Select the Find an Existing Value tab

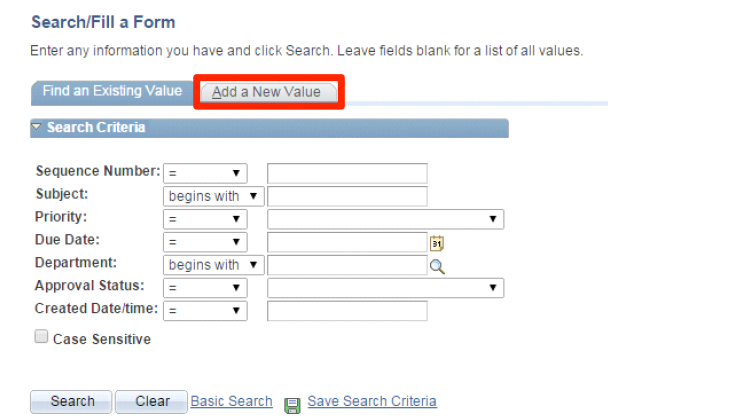112,91
